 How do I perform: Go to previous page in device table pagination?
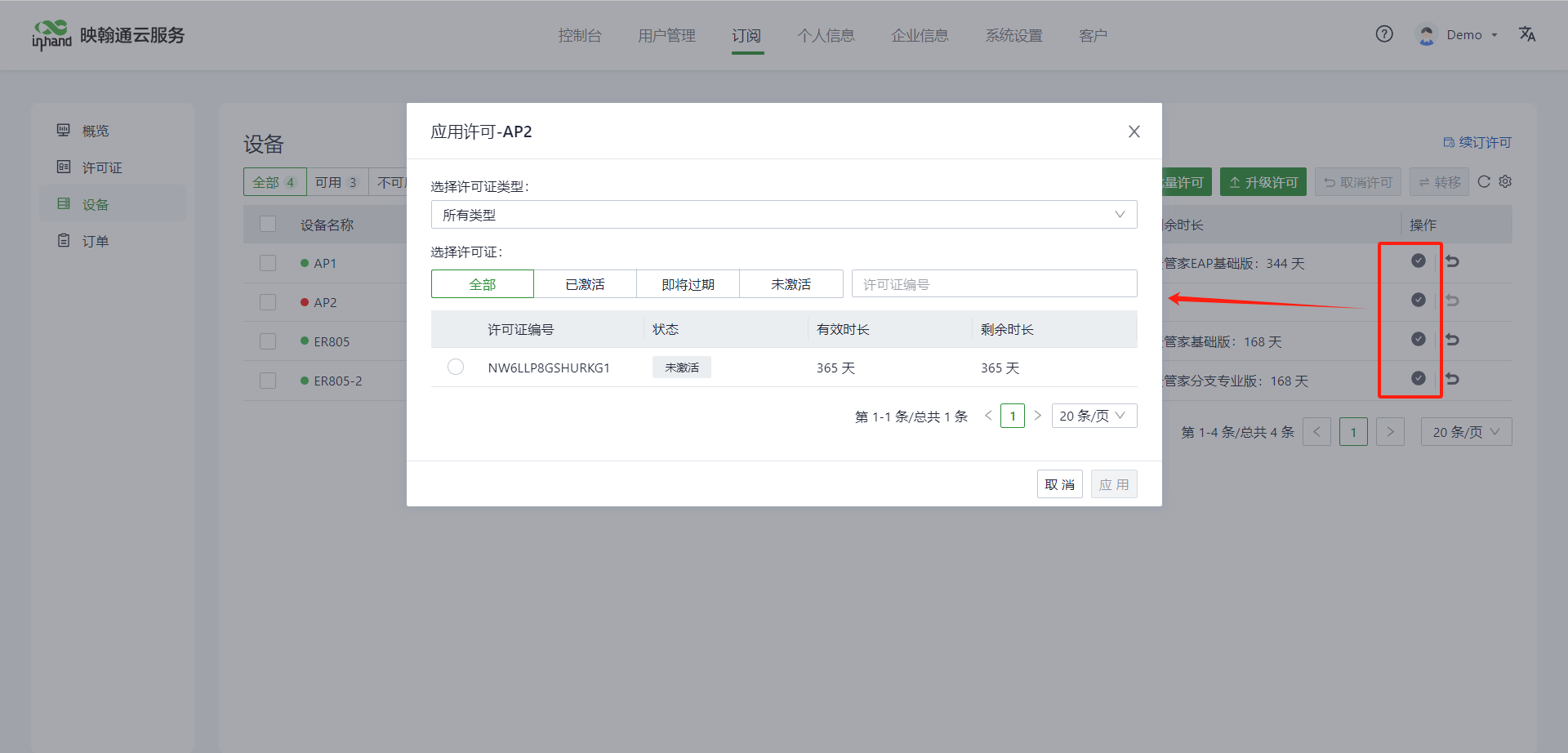click(1316, 432)
